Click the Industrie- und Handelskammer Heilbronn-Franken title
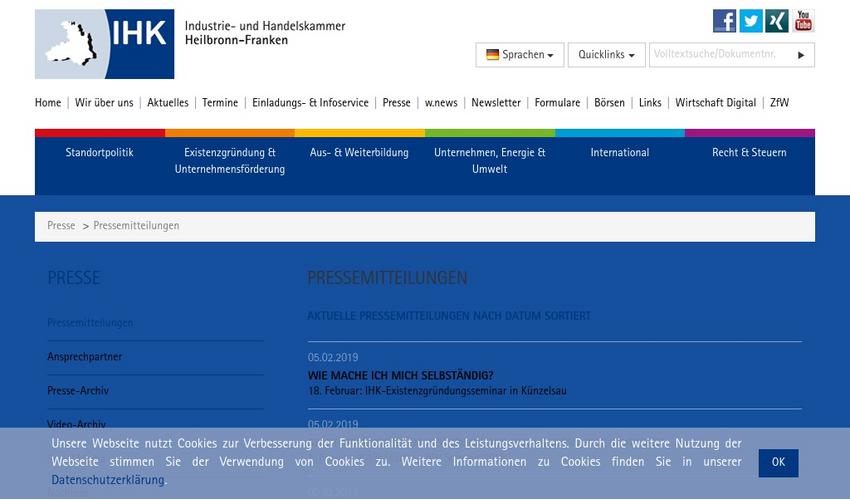This screenshot has width=850, height=500. pos(265,33)
